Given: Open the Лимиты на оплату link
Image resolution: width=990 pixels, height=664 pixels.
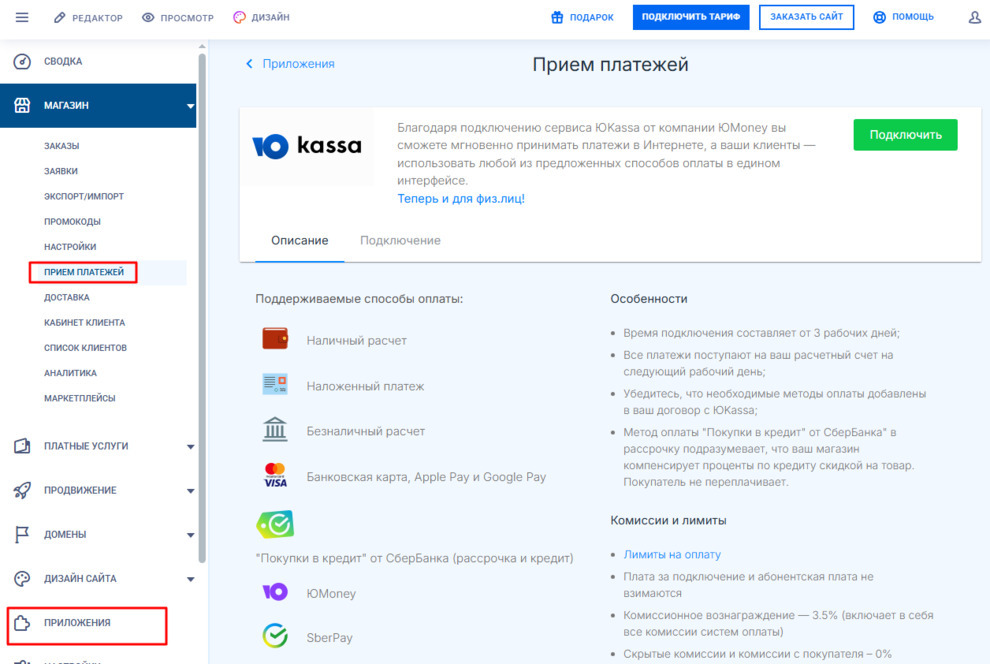Looking at the screenshot, I should pyautogui.click(x=672, y=554).
